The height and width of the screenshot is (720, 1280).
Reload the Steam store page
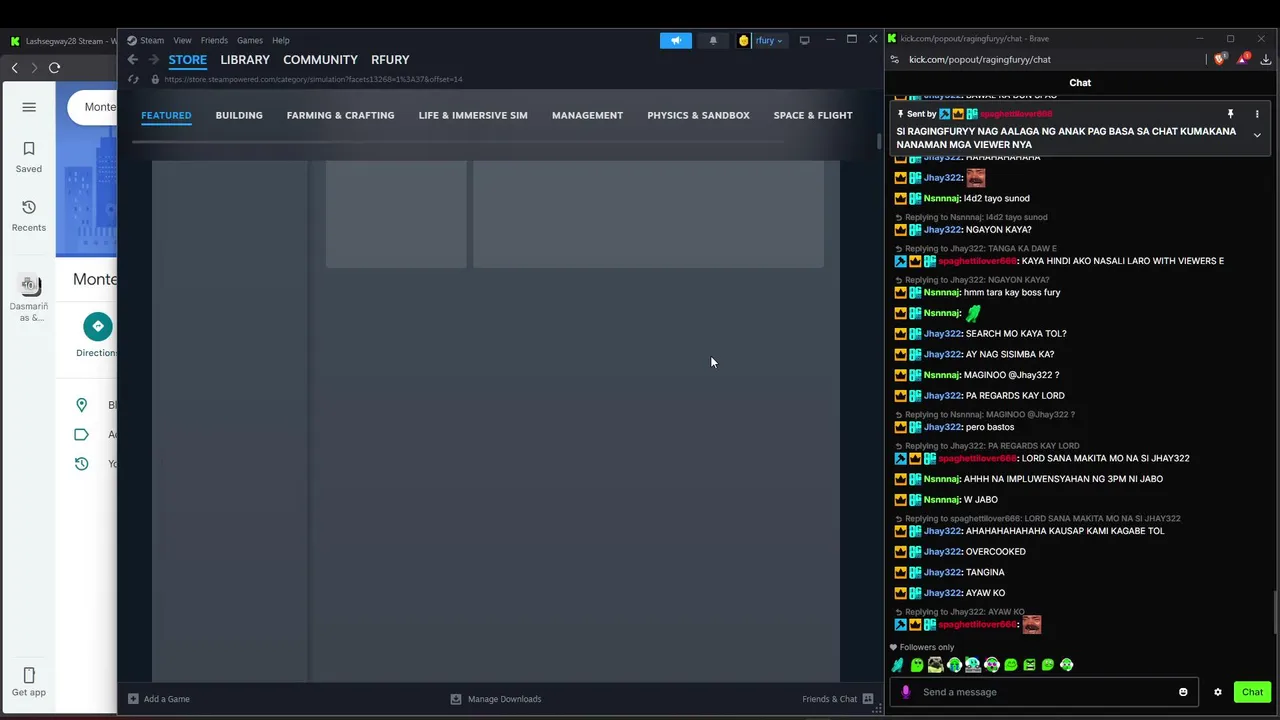tap(133, 79)
